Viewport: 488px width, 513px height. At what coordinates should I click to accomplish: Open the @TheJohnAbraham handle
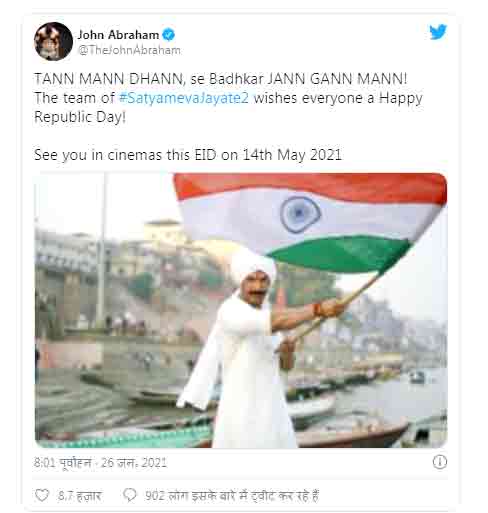tap(129, 50)
